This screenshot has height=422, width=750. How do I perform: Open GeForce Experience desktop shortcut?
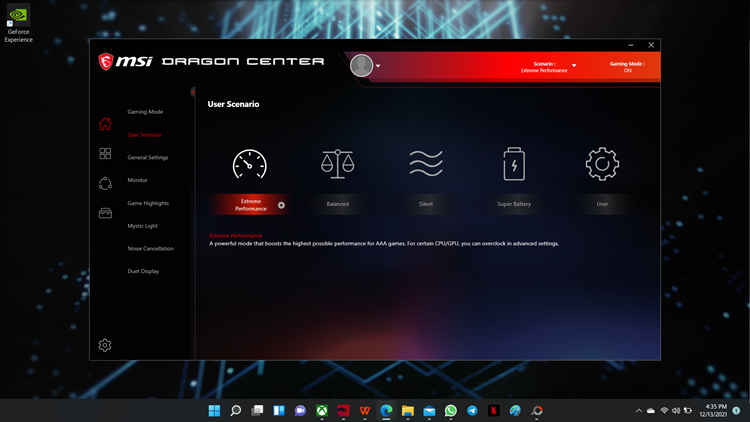pyautogui.click(x=19, y=23)
